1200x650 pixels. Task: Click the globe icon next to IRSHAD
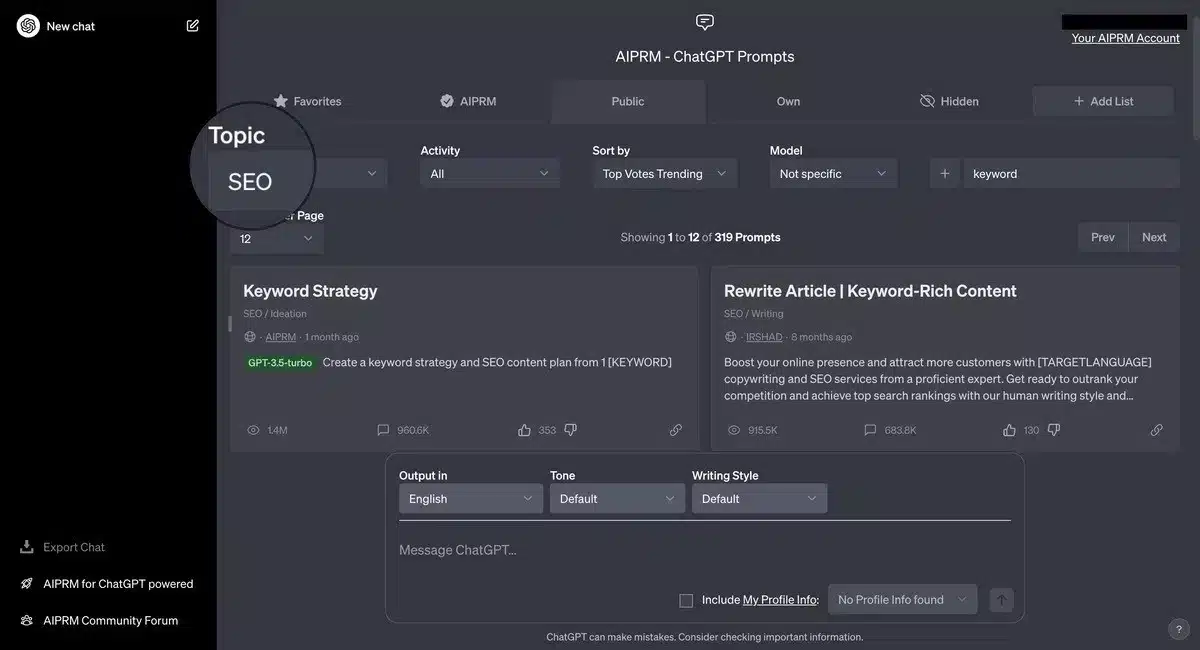[731, 337]
